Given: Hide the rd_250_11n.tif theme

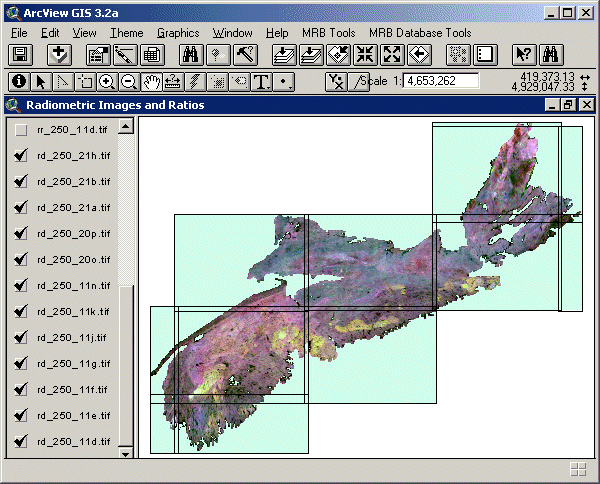Looking at the screenshot, I should [21, 286].
